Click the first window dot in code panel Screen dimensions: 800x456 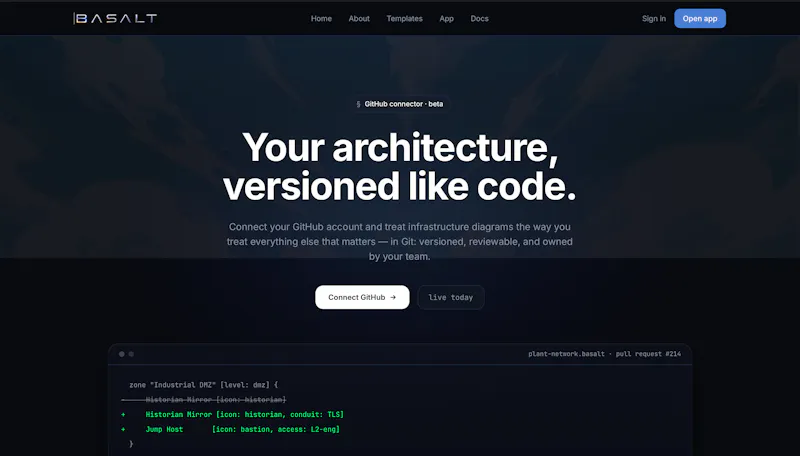click(x=121, y=354)
